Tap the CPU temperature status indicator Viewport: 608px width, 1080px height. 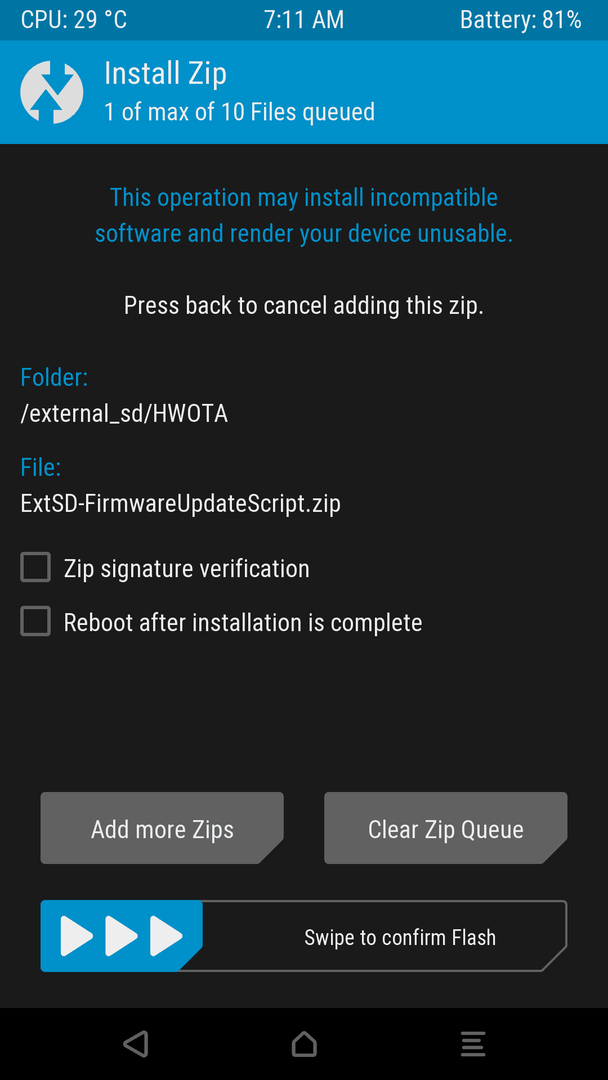pyautogui.click(x=74, y=19)
